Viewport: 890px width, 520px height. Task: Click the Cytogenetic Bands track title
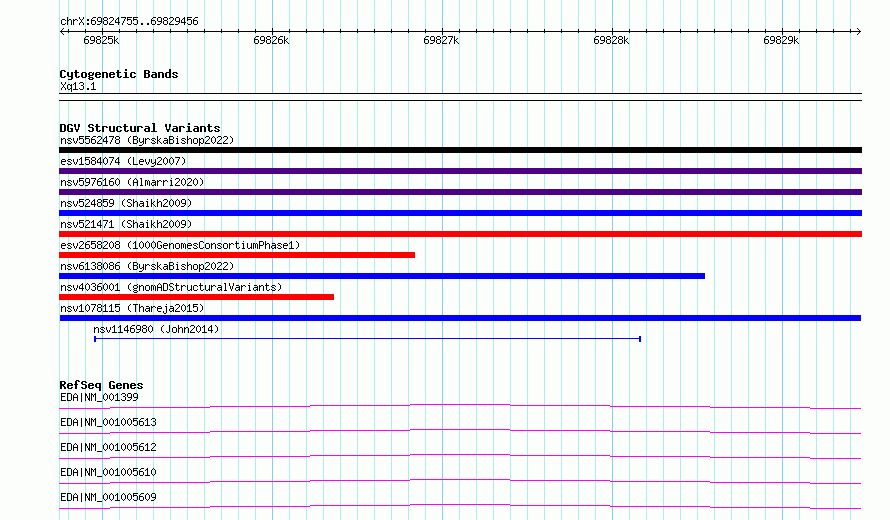pyautogui.click(x=119, y=74)
